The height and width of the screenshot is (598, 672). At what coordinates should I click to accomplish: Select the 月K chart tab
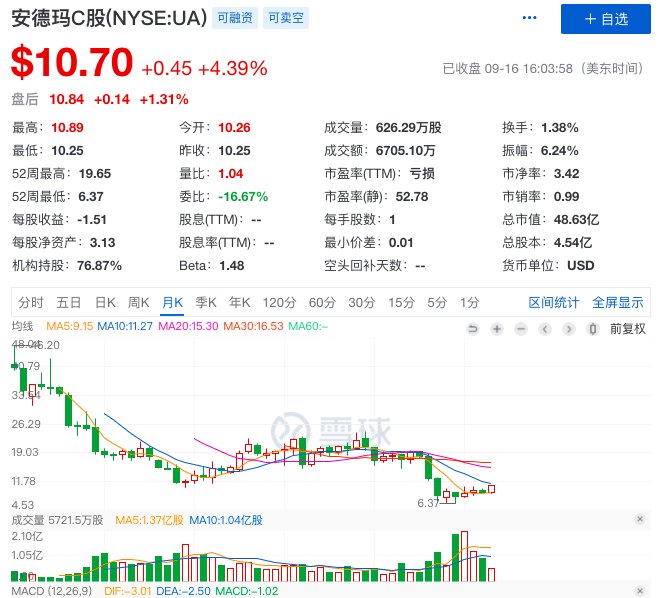tap(172, 303)
